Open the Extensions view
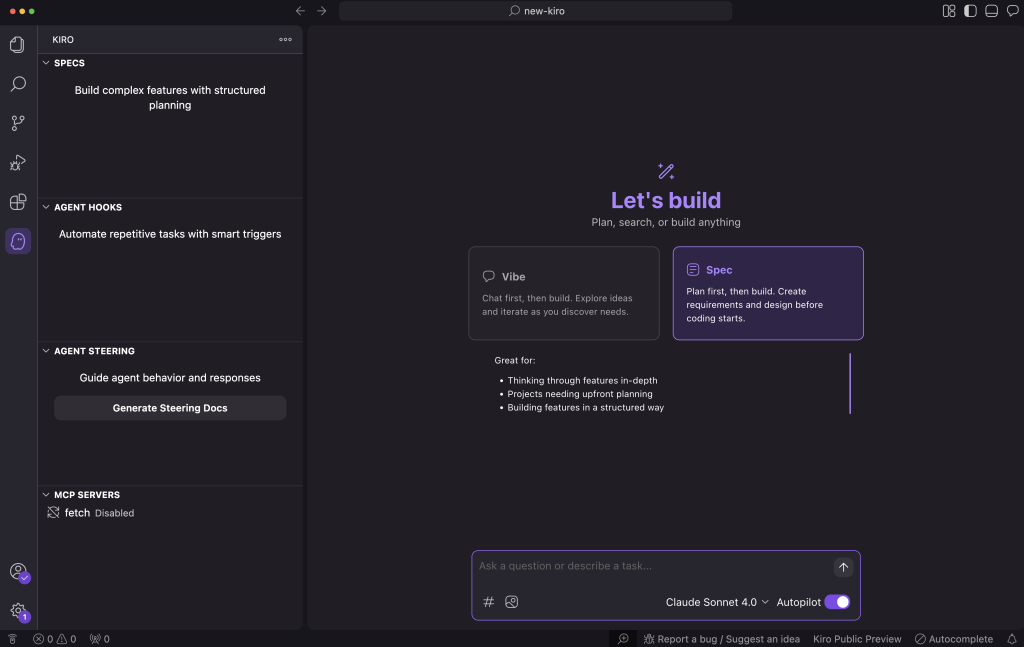 [x=18, y=202]
